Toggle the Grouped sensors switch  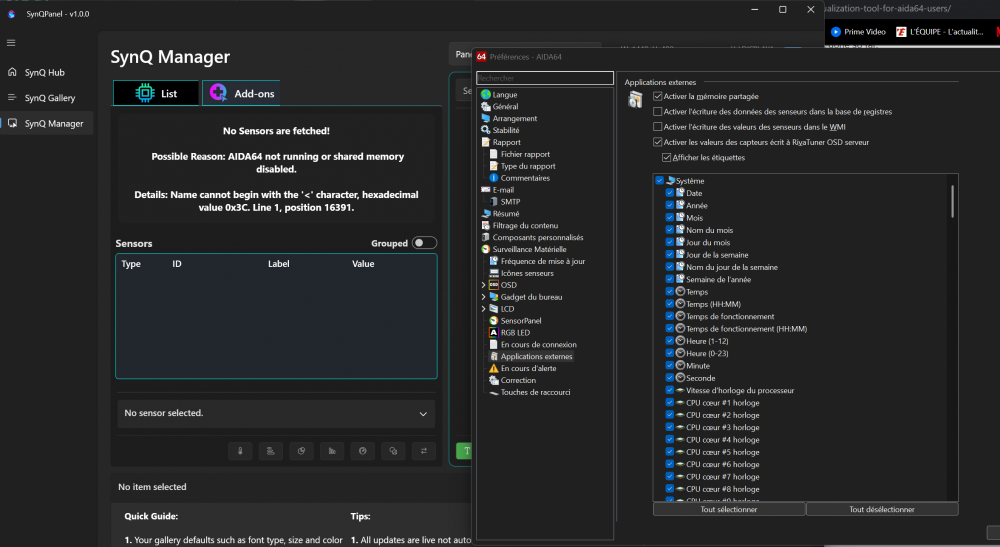pyautogui.click(x=424, y=243)
